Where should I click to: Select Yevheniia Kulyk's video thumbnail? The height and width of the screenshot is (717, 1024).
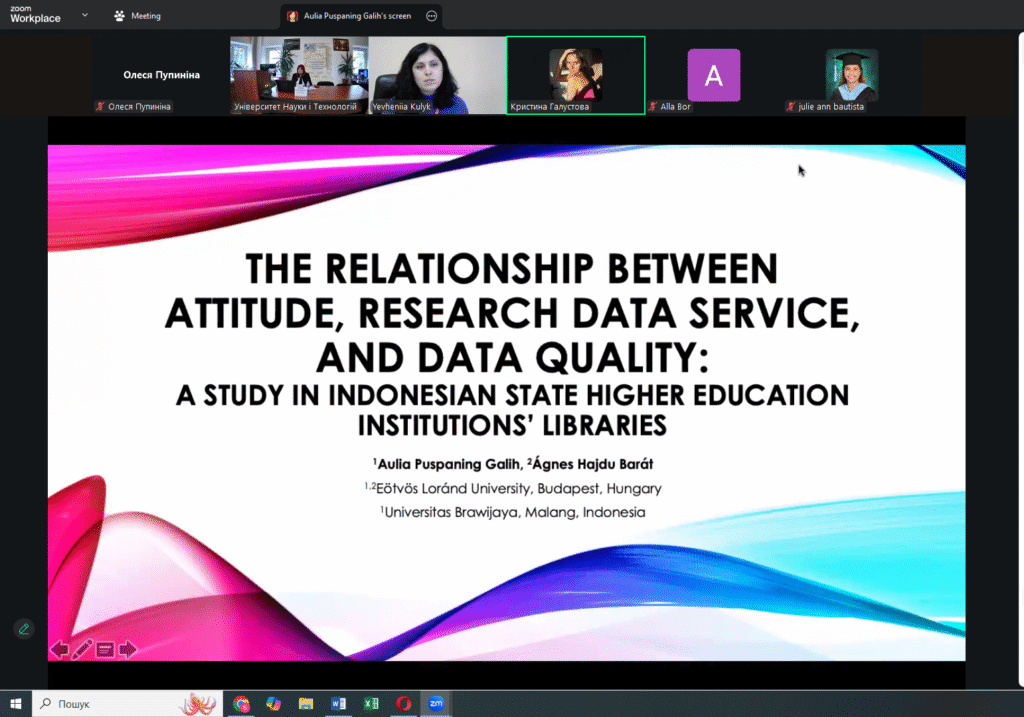pyautogui.click(x=437, y=75)
